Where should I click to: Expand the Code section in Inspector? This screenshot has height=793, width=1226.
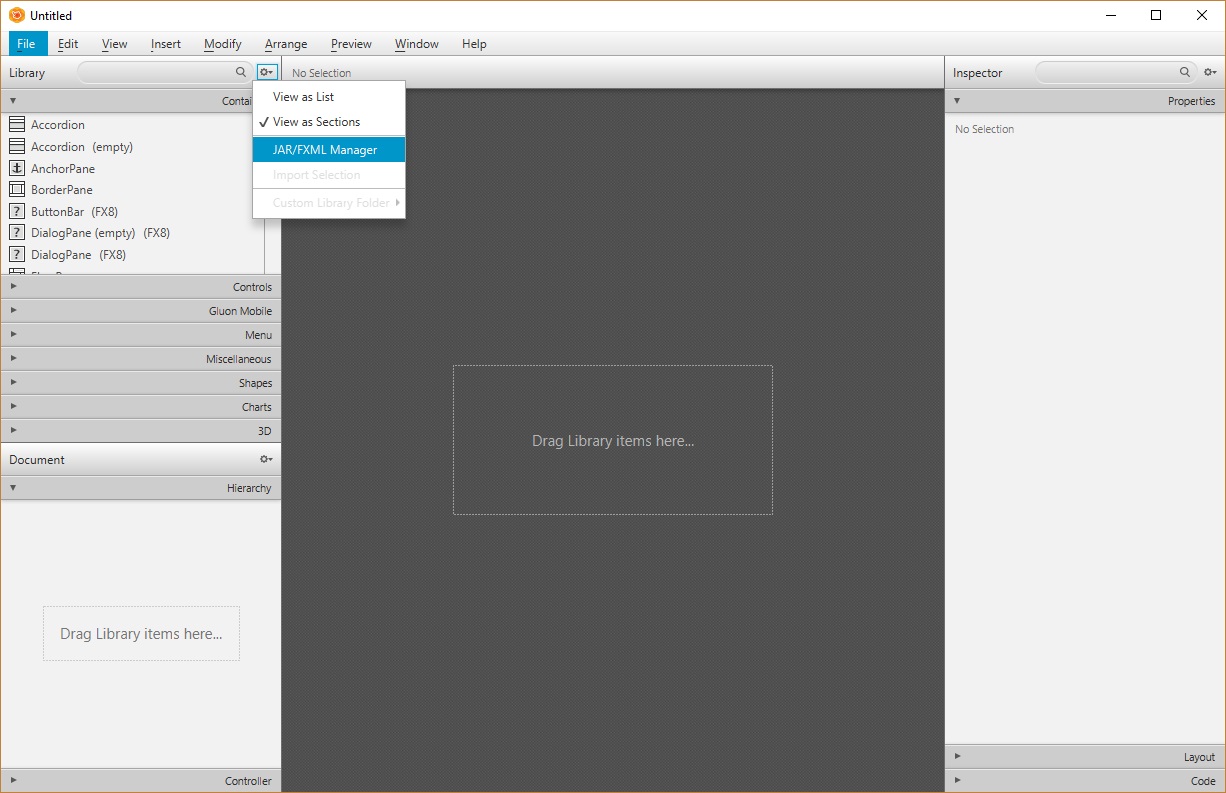(1085, 781)
